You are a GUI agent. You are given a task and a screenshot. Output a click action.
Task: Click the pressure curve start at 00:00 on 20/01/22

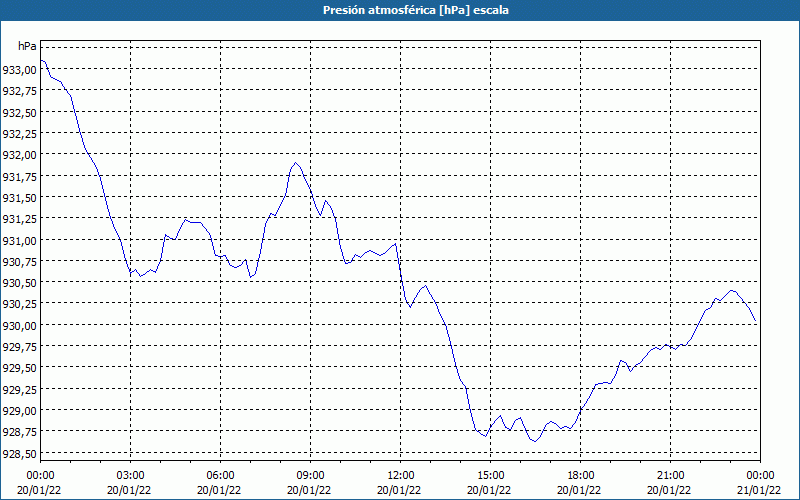point(41,60)
